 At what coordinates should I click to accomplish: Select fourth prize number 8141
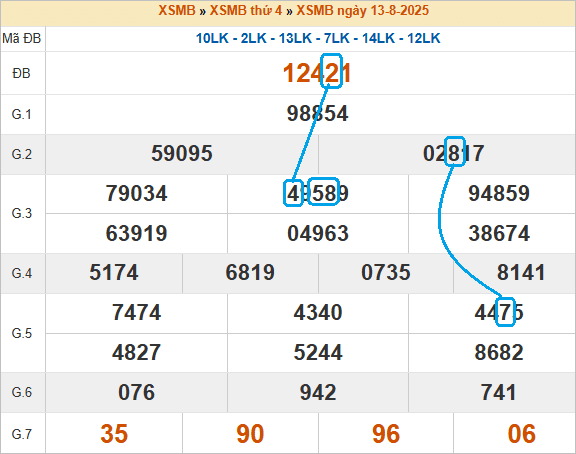pyautogui.click(x=521, y=273)
